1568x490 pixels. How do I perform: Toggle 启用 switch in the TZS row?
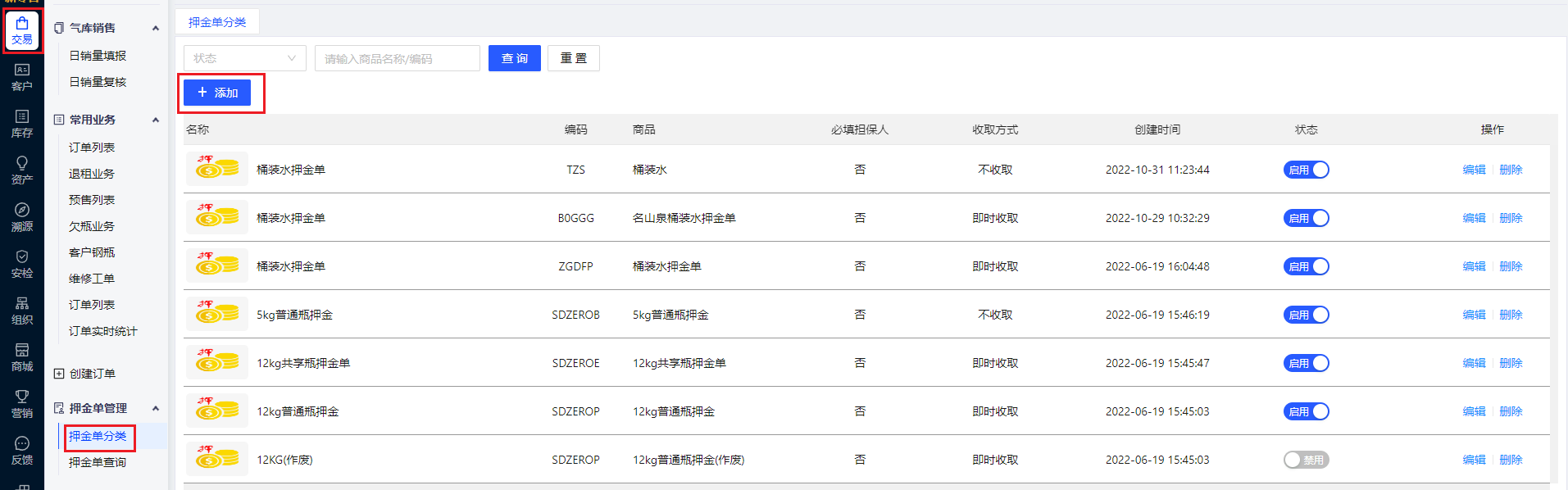(1306, 170)
